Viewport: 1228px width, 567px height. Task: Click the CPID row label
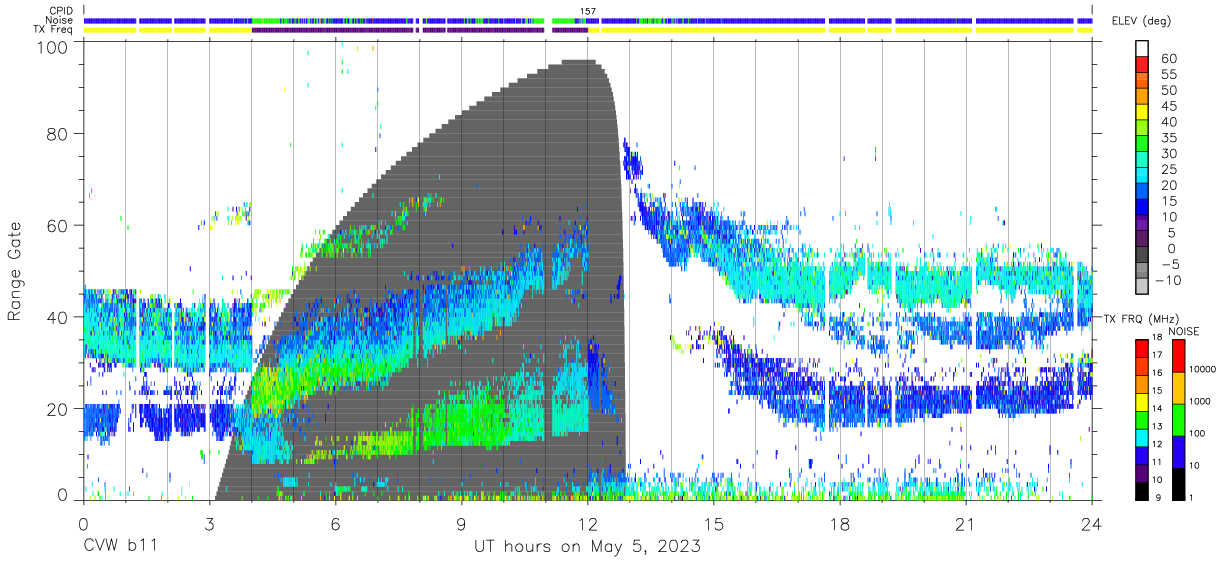coord(61,11)
